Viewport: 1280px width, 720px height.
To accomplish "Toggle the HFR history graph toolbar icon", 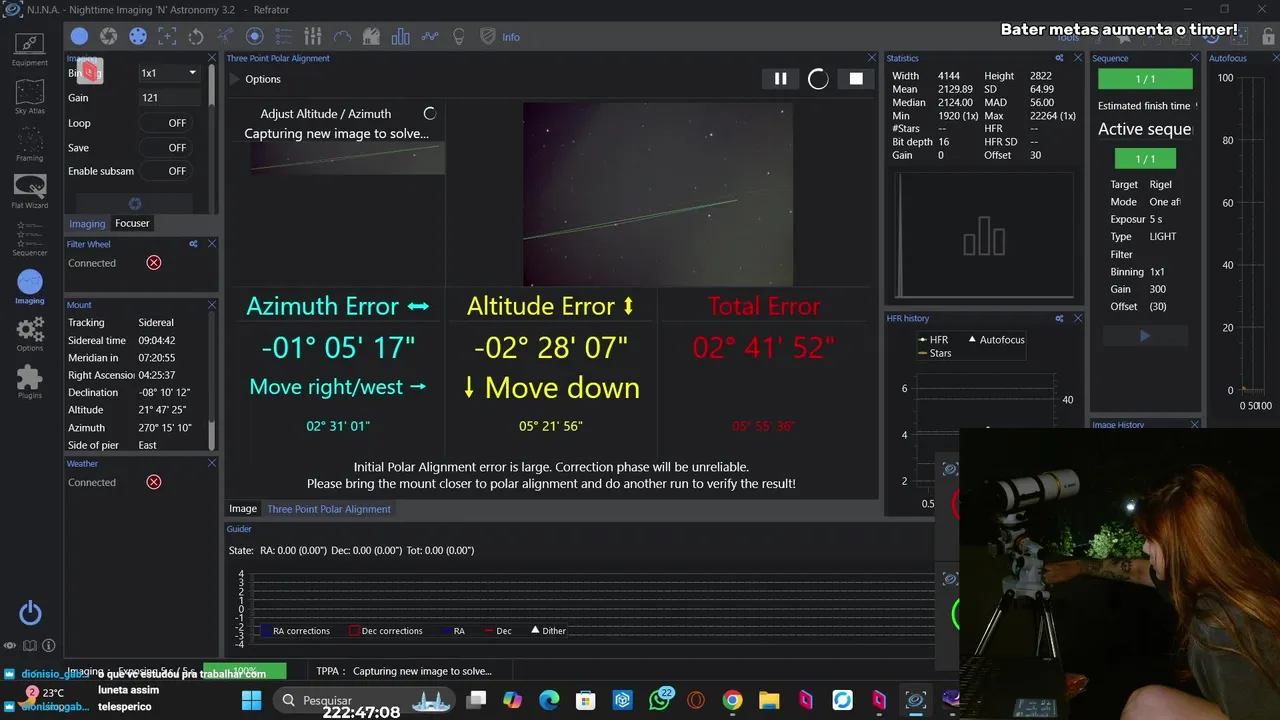I will 430,37.
